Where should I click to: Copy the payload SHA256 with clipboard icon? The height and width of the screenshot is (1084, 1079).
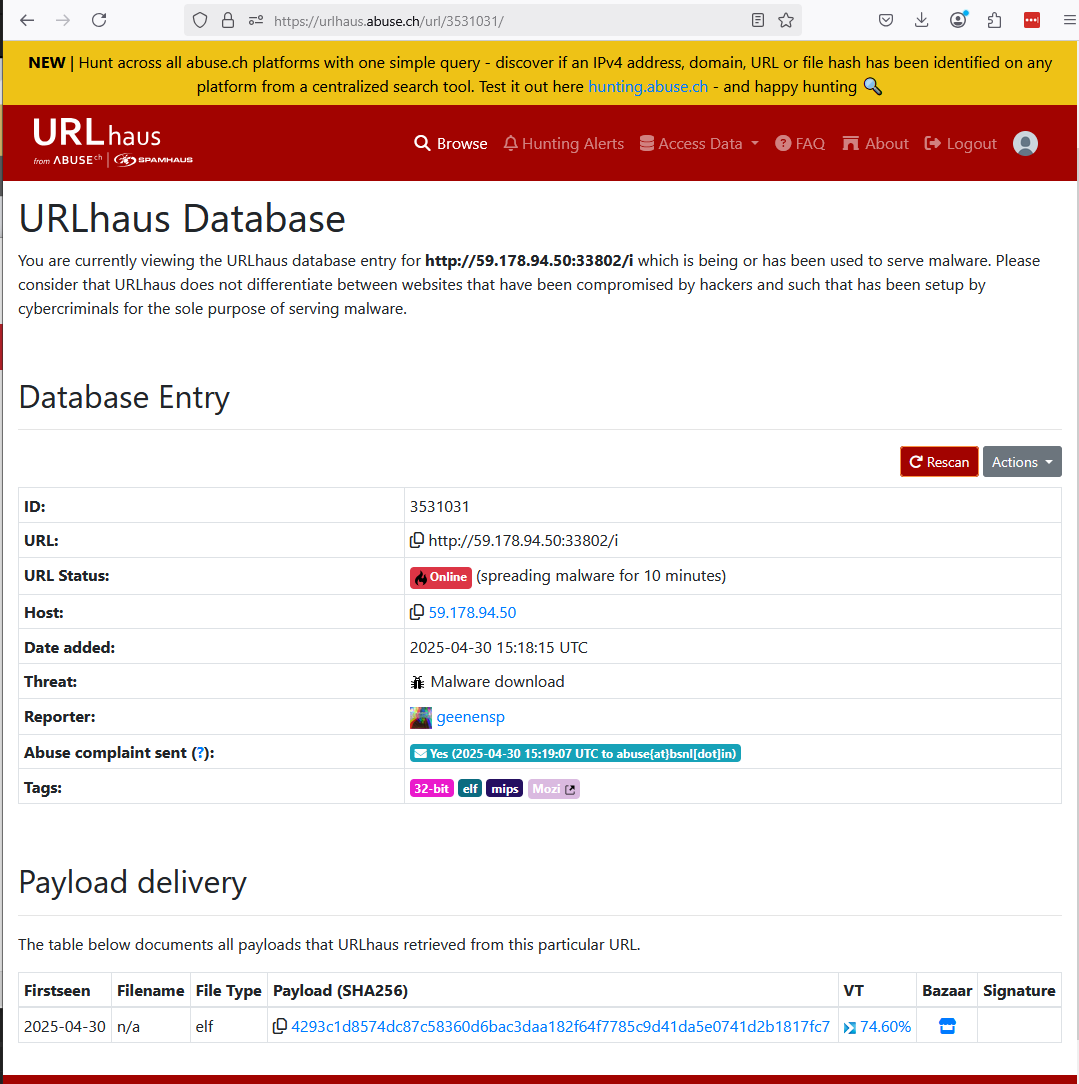(280, 1026)
